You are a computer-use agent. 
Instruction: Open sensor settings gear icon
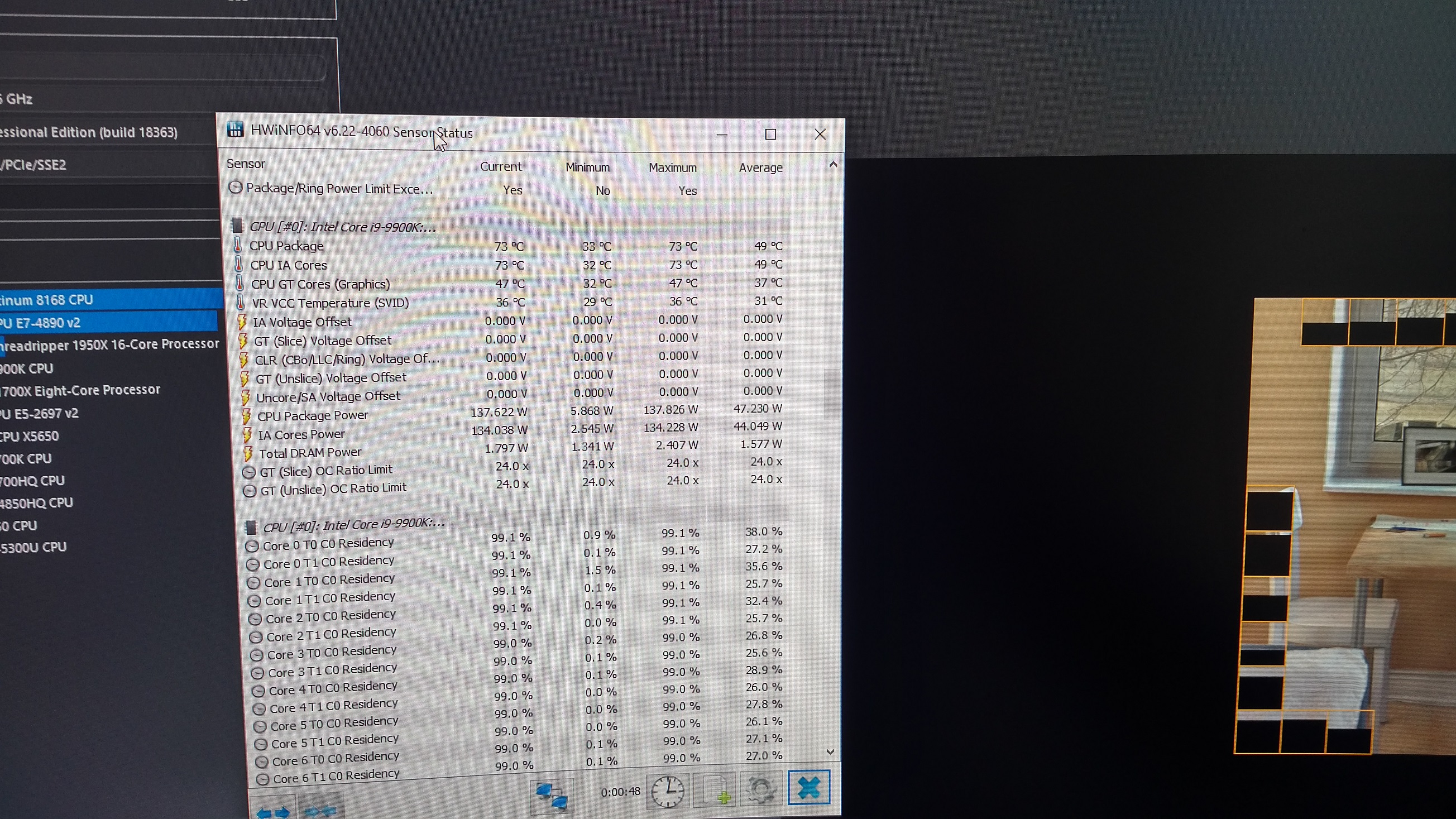pyautogui.click(x=761, y=788)
